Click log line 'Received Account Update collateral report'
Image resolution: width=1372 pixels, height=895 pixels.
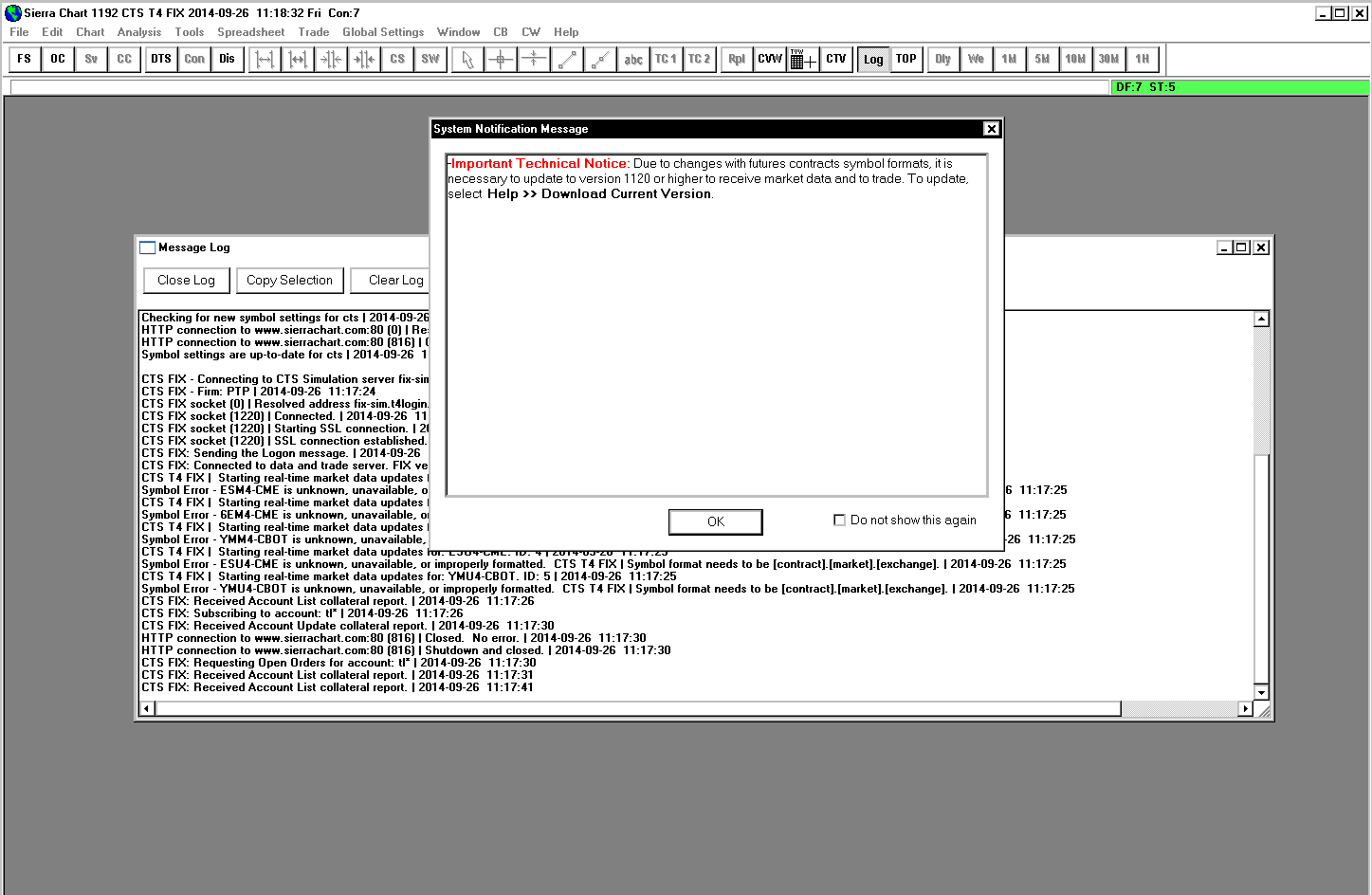pyautogui.click(x=348, y=626)
